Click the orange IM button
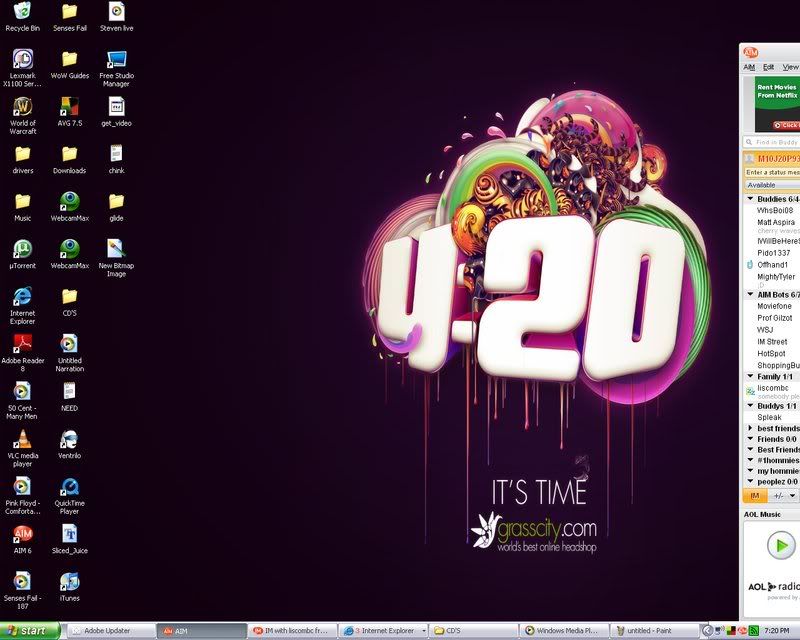 pyautogui.click(x=754, y=495)
